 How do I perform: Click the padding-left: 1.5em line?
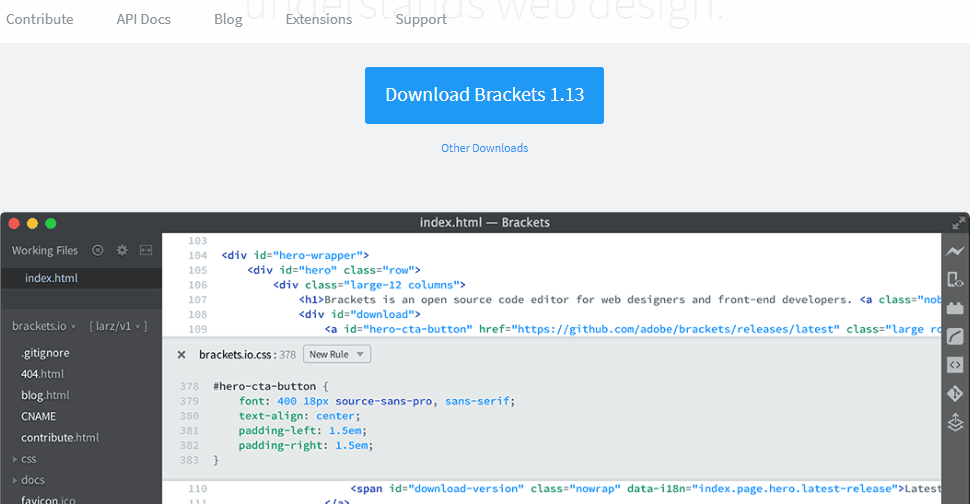point(303,430)
